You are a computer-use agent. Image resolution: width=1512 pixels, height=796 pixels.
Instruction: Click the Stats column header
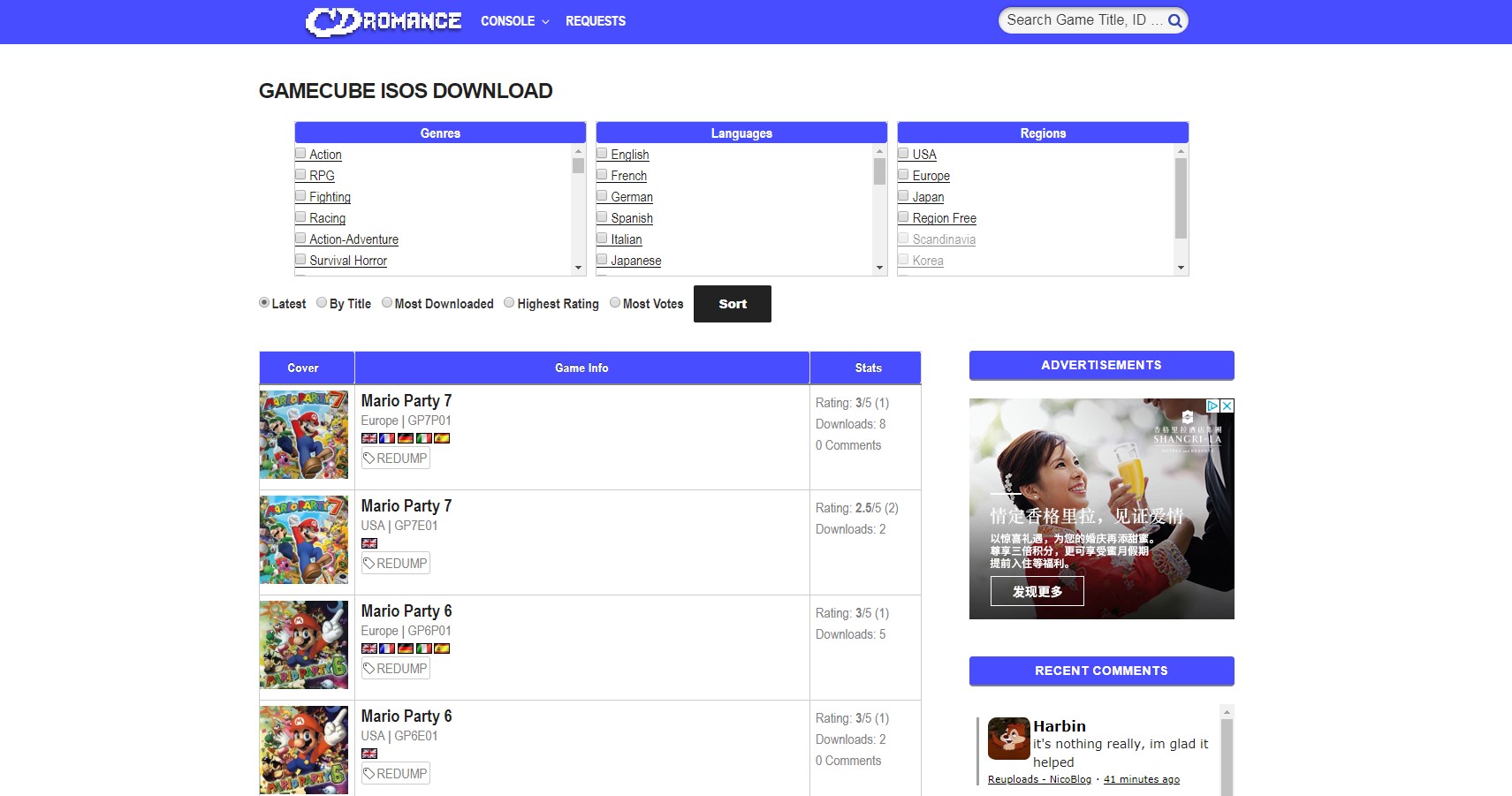pyautogui.click(x=866, y=368)
